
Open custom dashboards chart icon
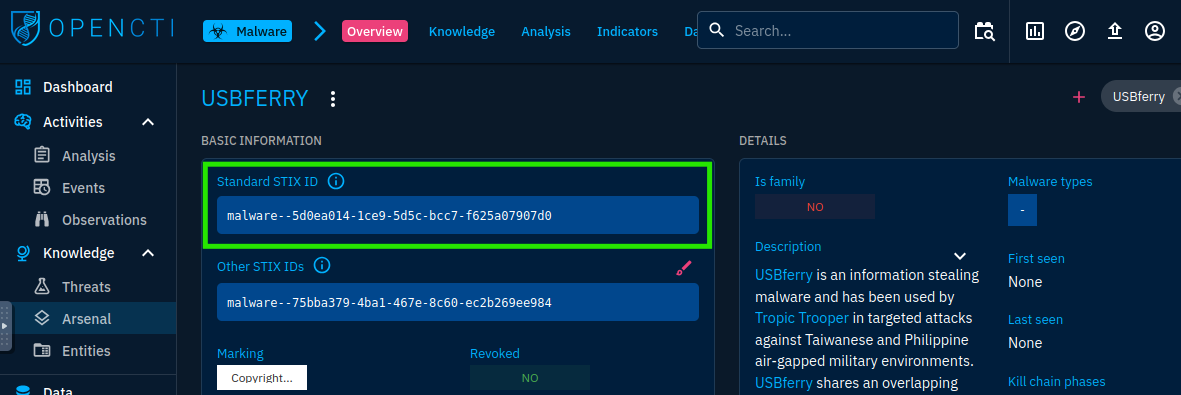[x=1035, y=31]
